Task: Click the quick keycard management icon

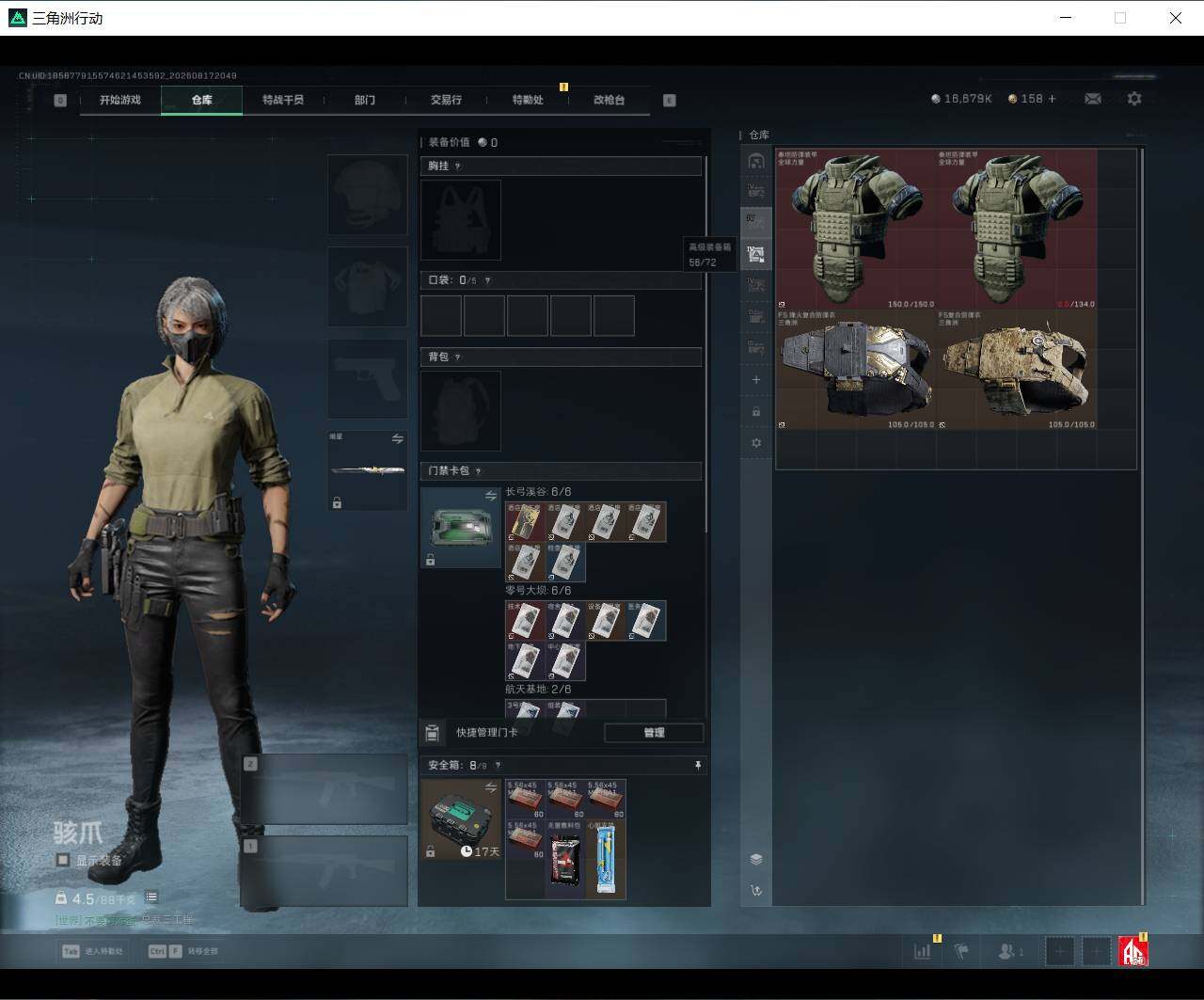Action: (x=433, y=733)
